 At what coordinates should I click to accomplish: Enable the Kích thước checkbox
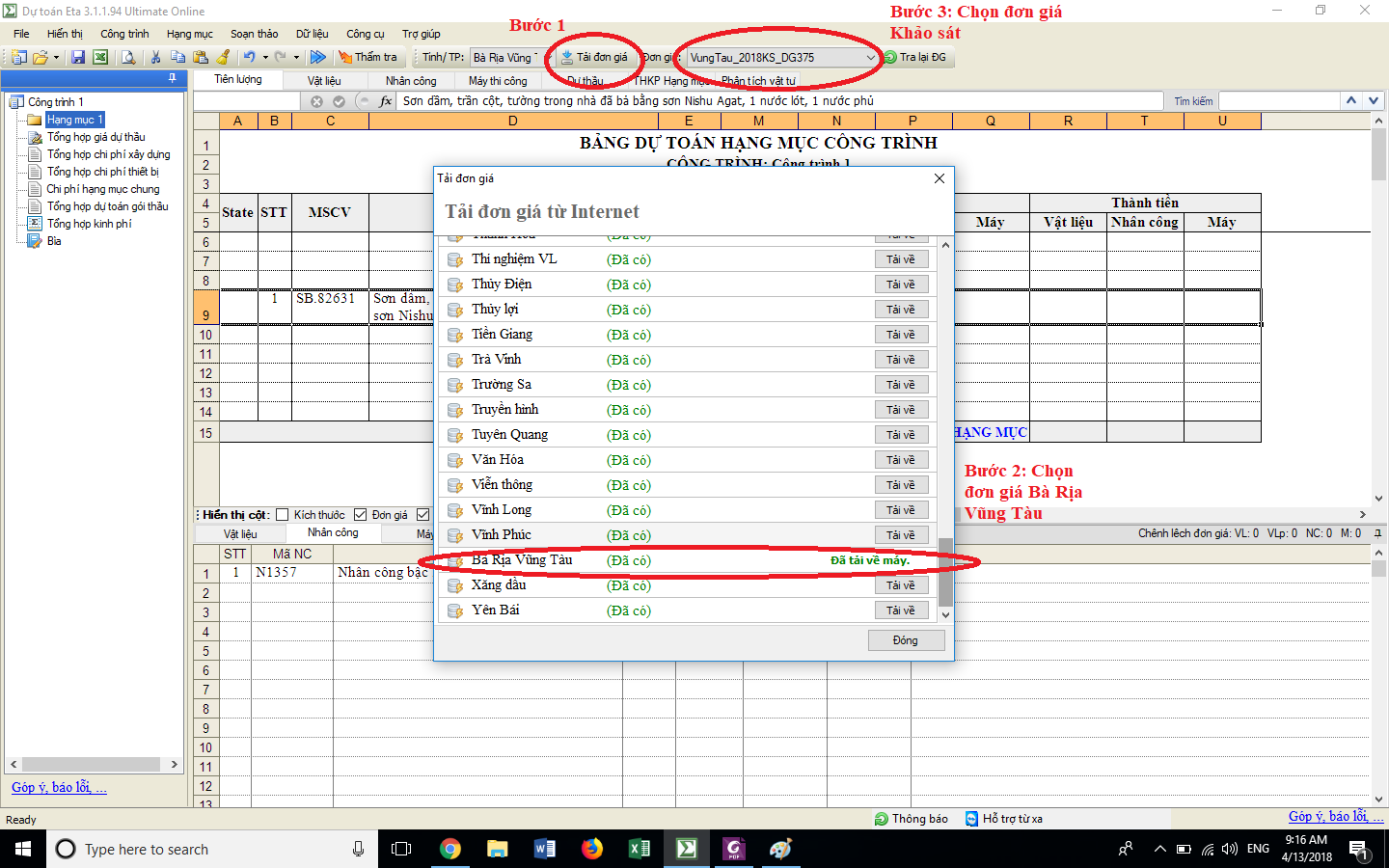(x=283, y=515)
